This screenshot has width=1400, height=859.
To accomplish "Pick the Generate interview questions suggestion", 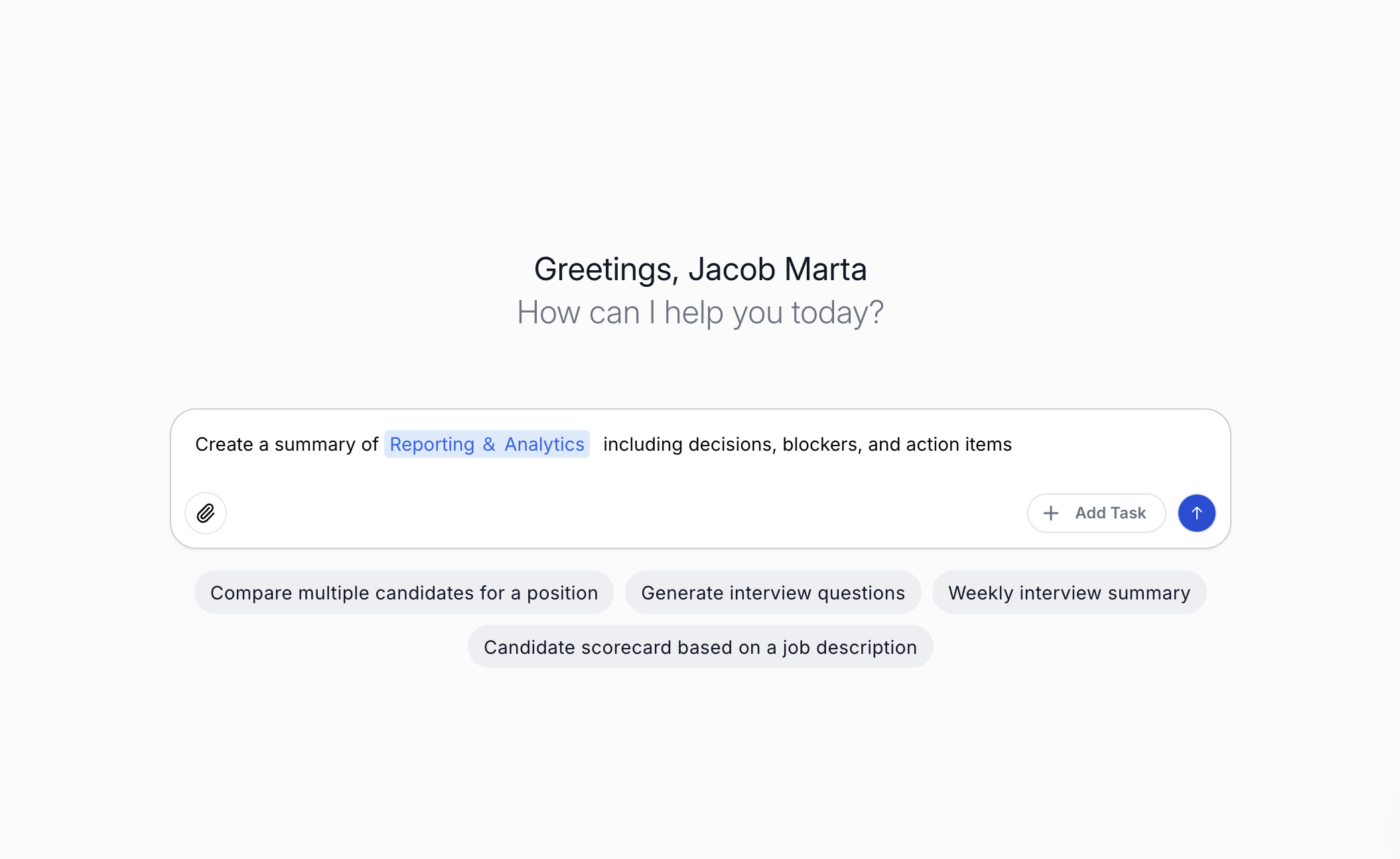I will click(773, 593).
